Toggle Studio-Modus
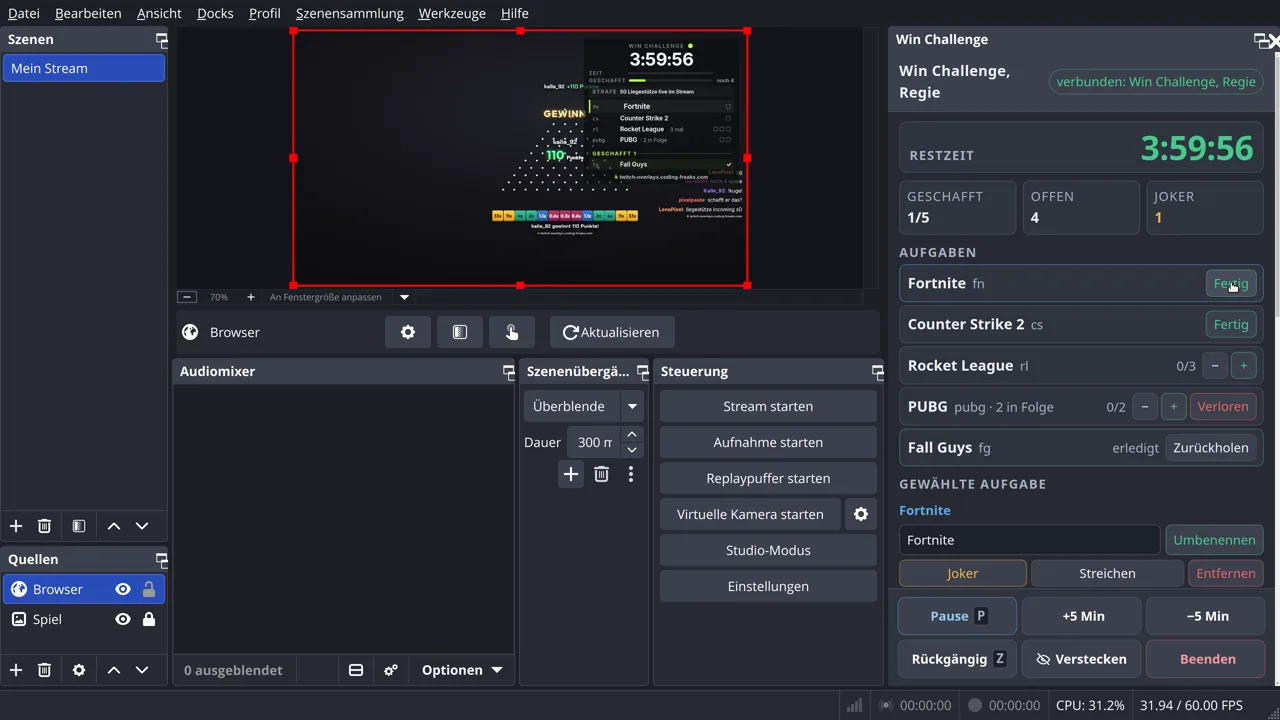This screenshot has width=1280, height=720. pos(768,550)
